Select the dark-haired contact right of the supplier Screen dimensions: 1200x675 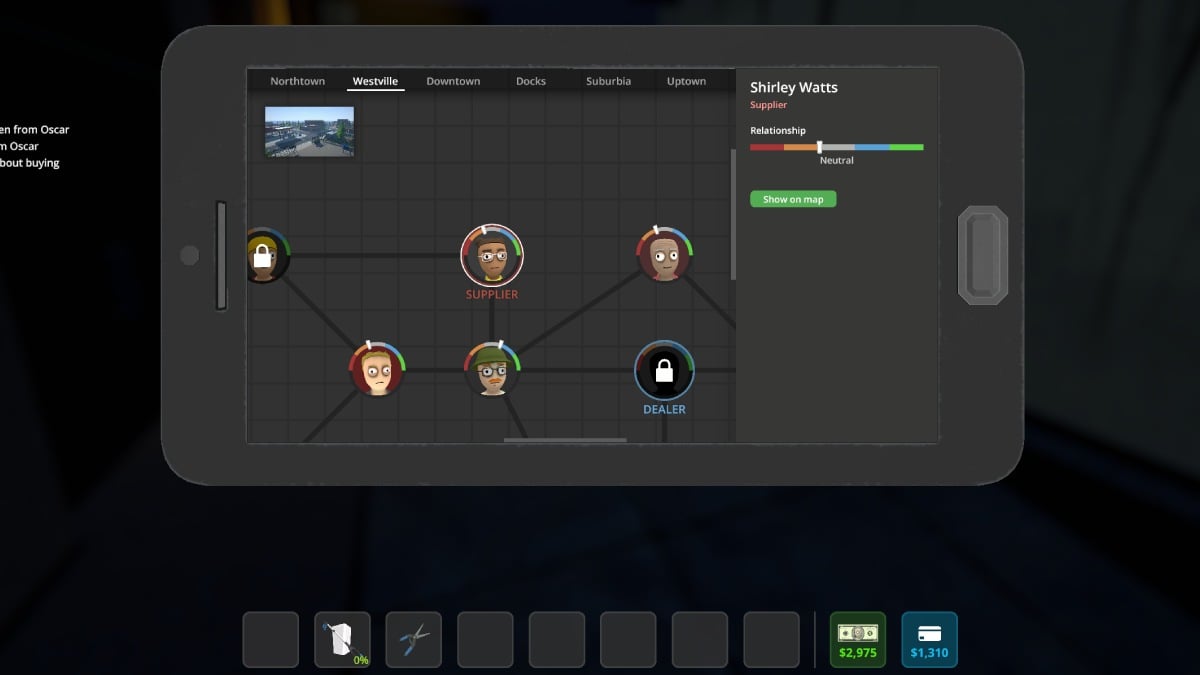(x=664, y=255)
